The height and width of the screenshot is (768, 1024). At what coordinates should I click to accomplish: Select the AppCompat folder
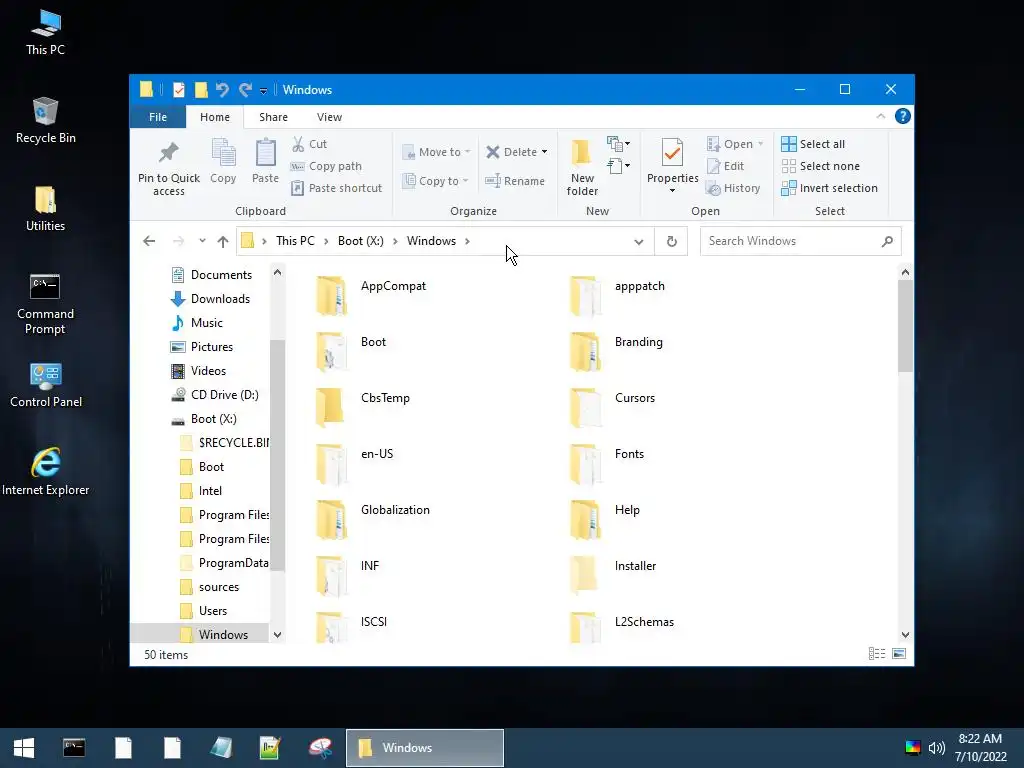[371, 295]
